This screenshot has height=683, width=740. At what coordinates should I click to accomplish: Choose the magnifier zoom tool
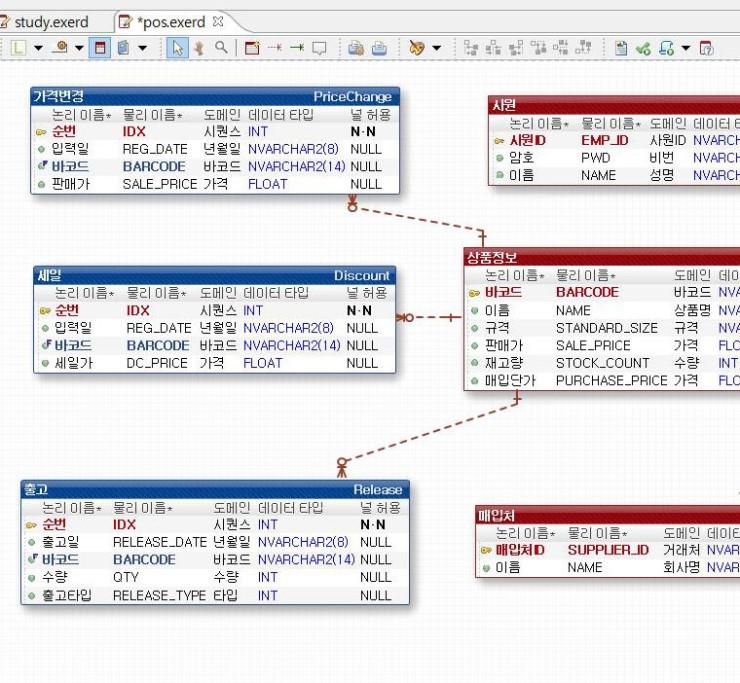[x=220, y=48]
